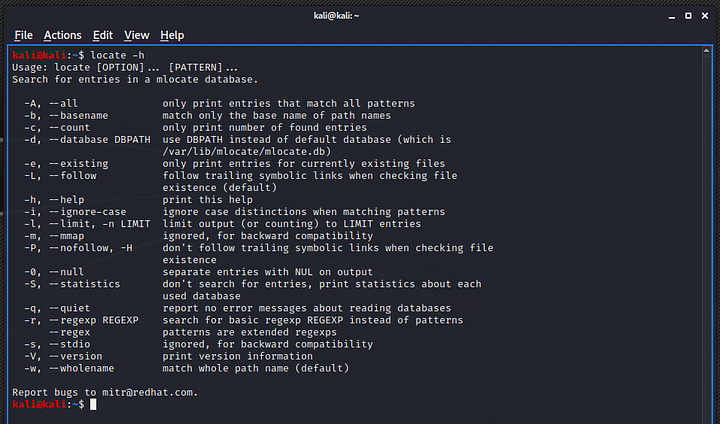Open the View menu
The width and height of the screenshot is (720, 424).
(137, 35)
